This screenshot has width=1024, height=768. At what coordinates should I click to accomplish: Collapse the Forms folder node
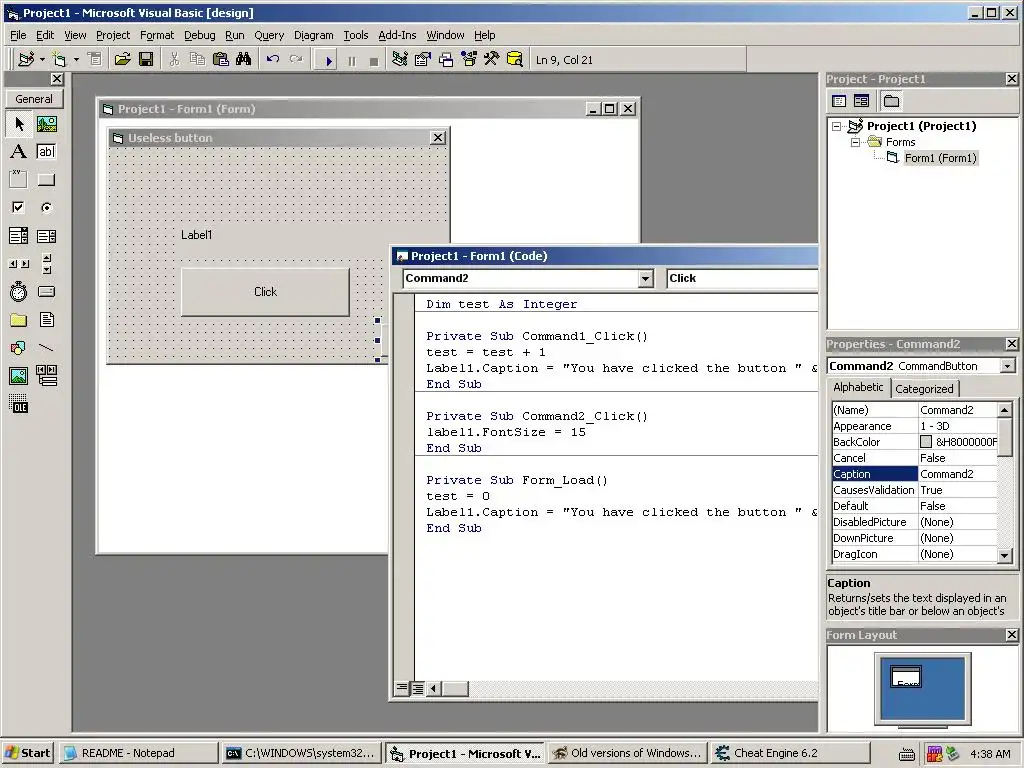855,142
